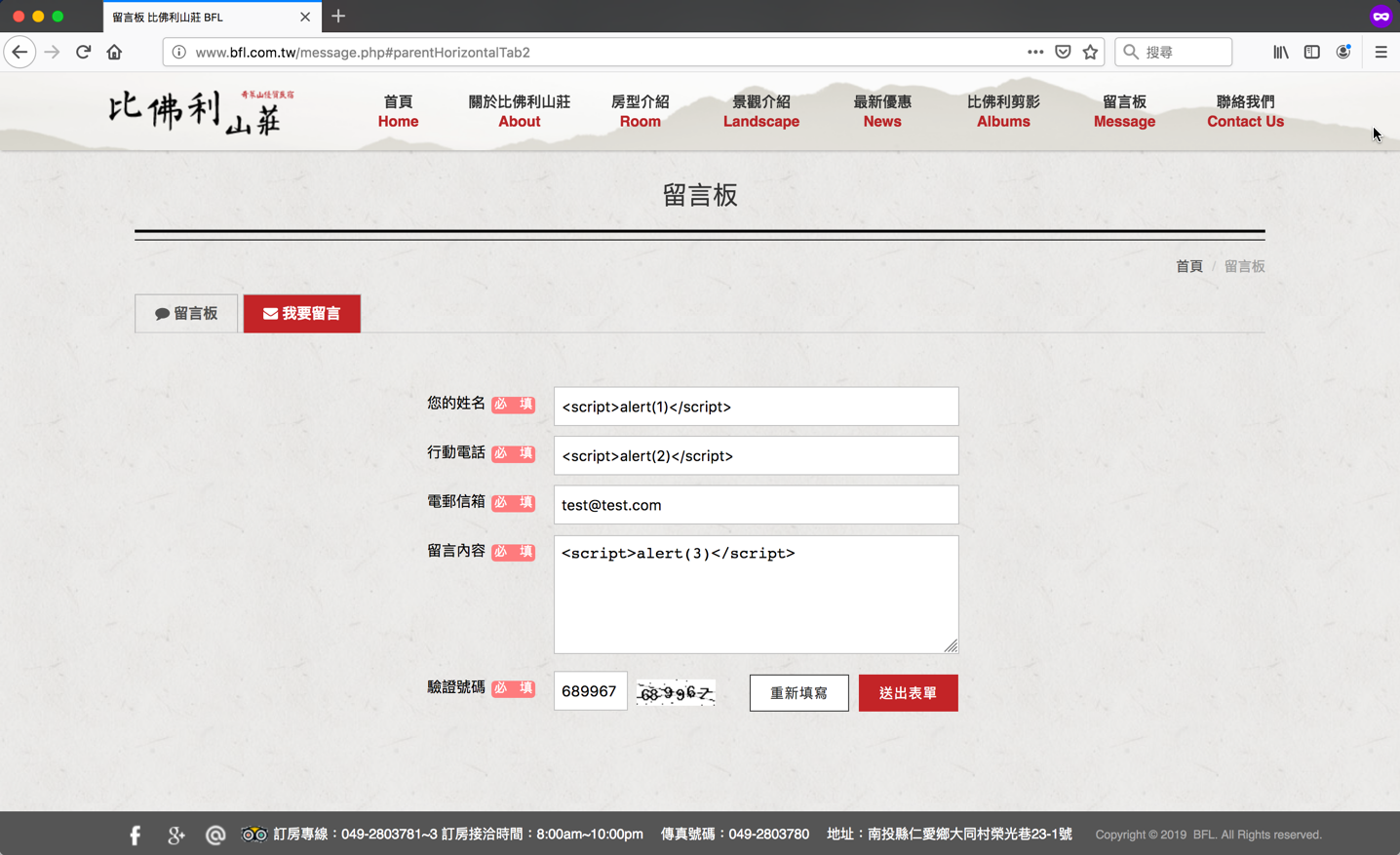Click the 留言板 breadcrumb text
The height and width of the screenshot is (855, 1400).
click(x=1244, y=266)
